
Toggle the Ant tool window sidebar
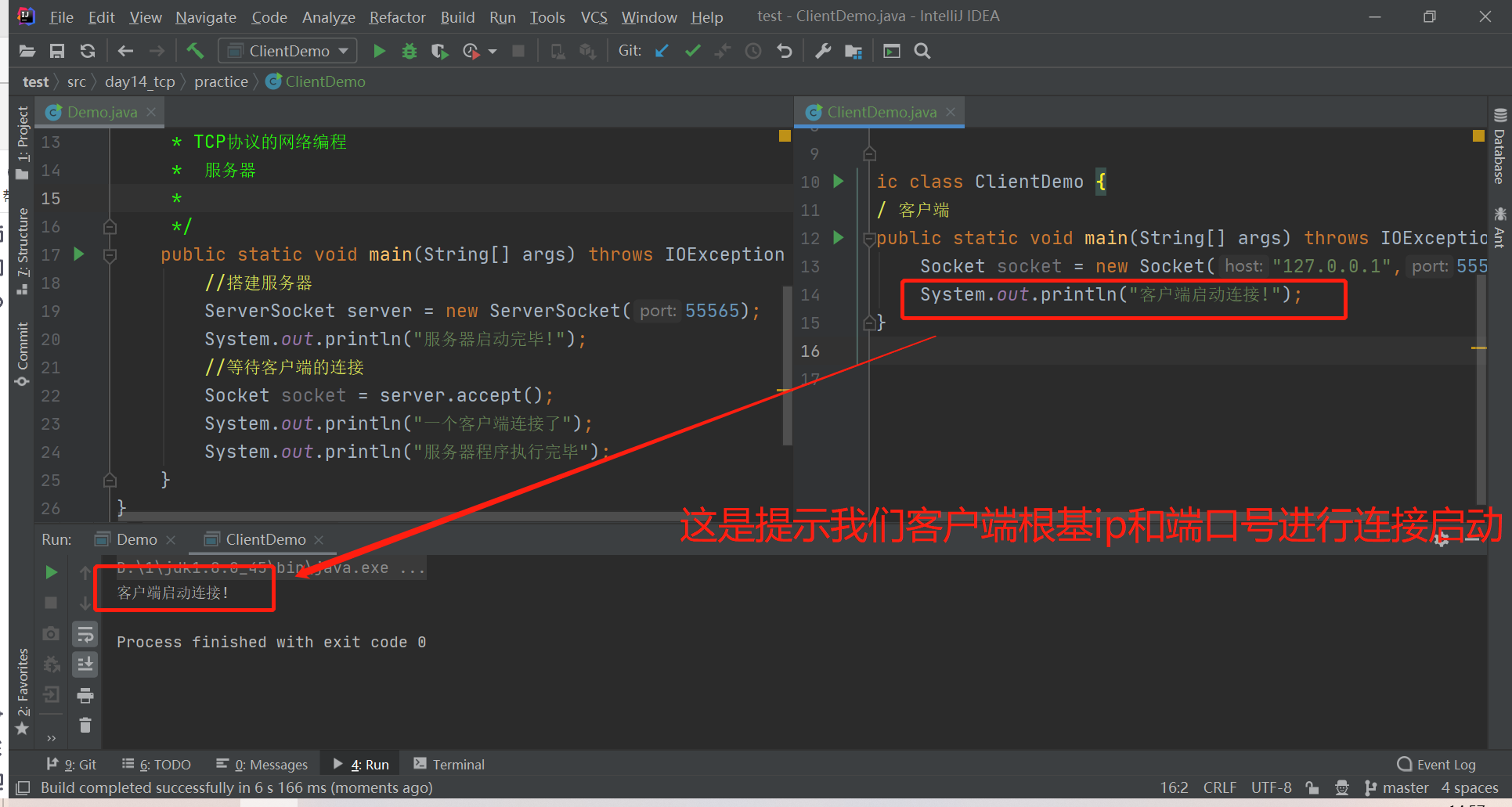pyautogui.click(x=1499, y=227)
